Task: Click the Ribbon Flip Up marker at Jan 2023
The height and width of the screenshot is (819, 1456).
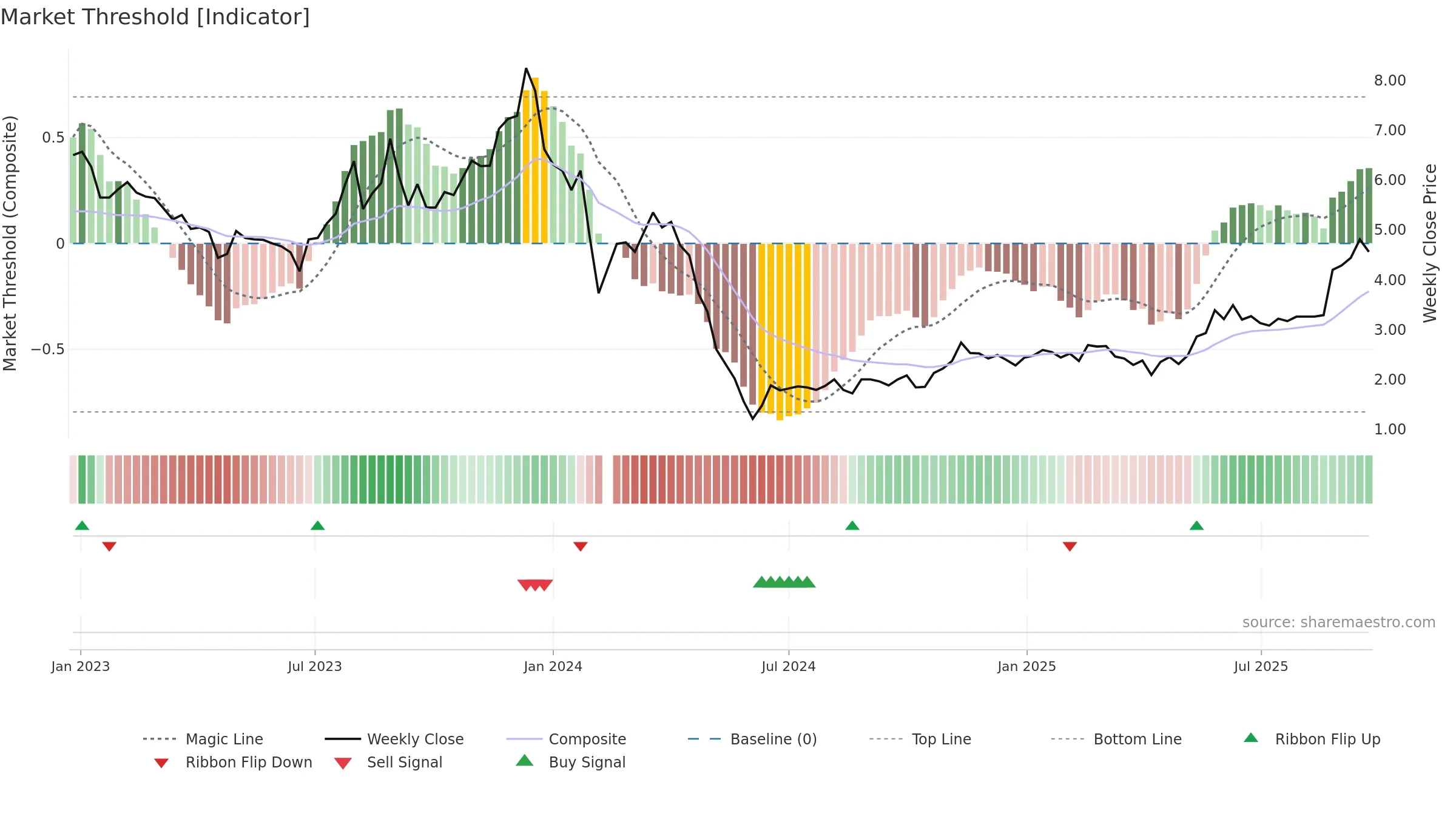Action: point(82,525)
